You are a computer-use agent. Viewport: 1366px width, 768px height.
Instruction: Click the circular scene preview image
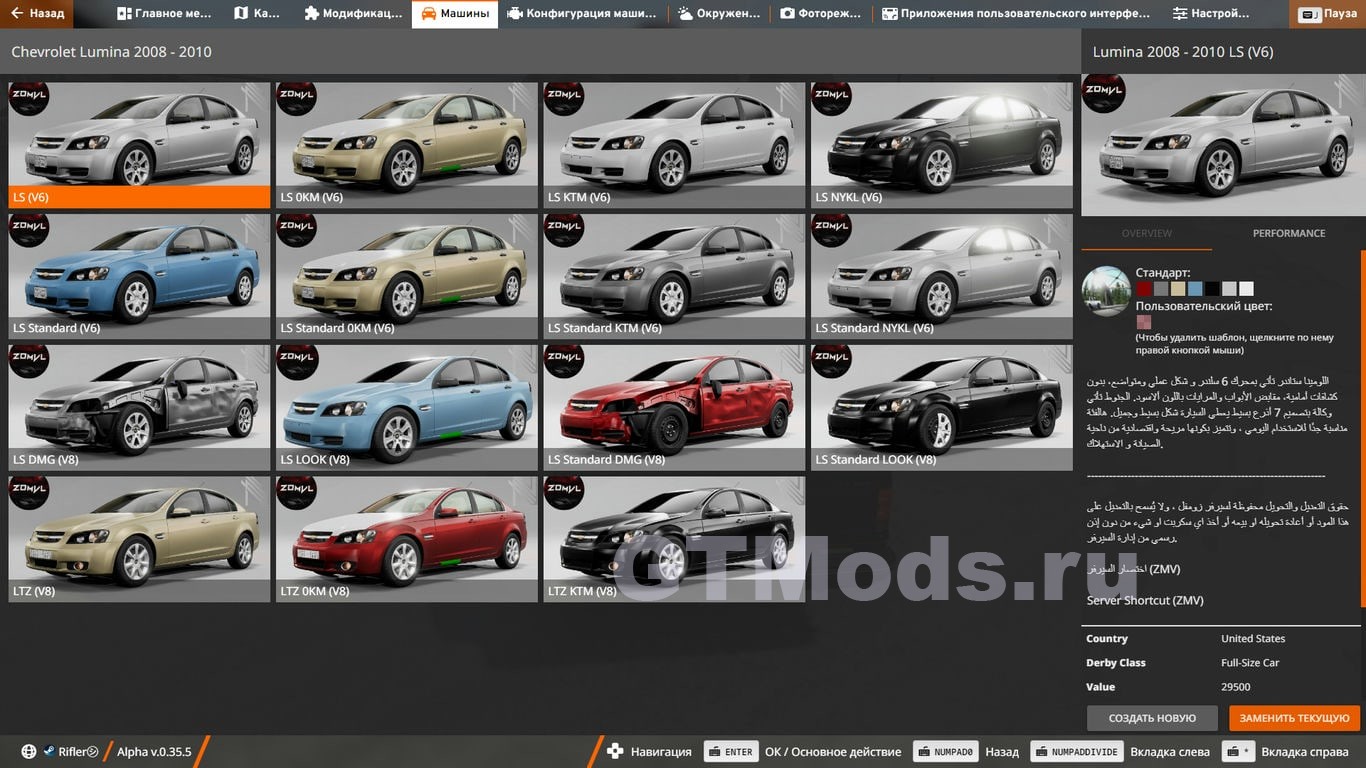coord(1106,291)
